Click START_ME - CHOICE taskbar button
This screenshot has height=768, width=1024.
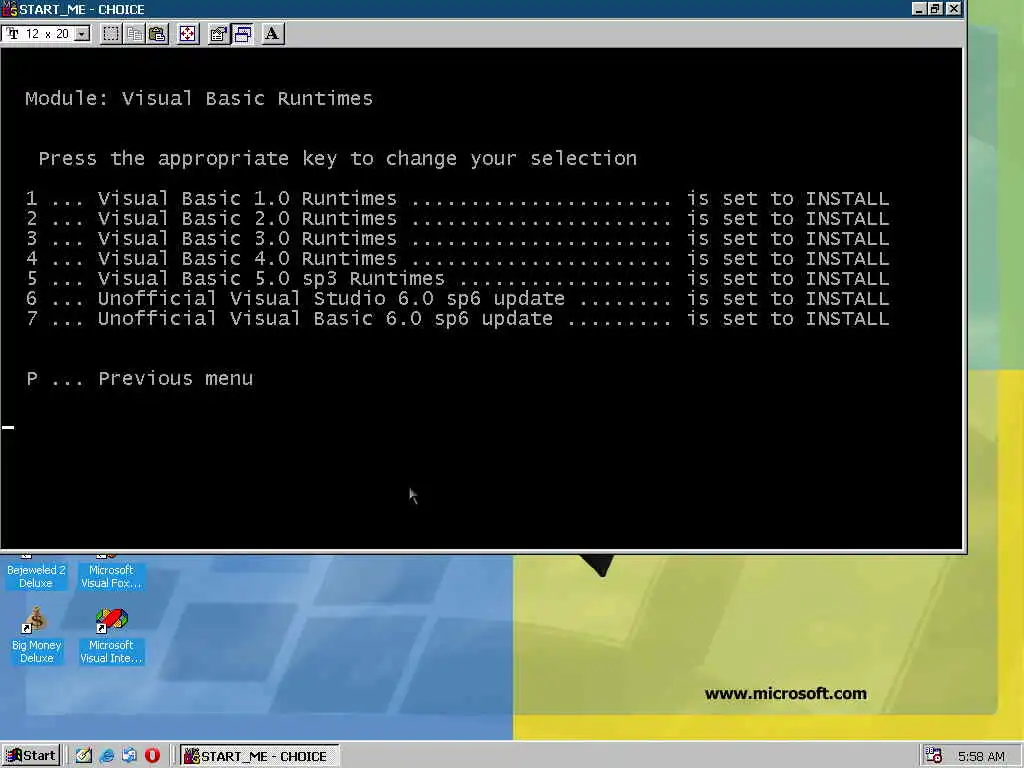[x=259, y=756]
